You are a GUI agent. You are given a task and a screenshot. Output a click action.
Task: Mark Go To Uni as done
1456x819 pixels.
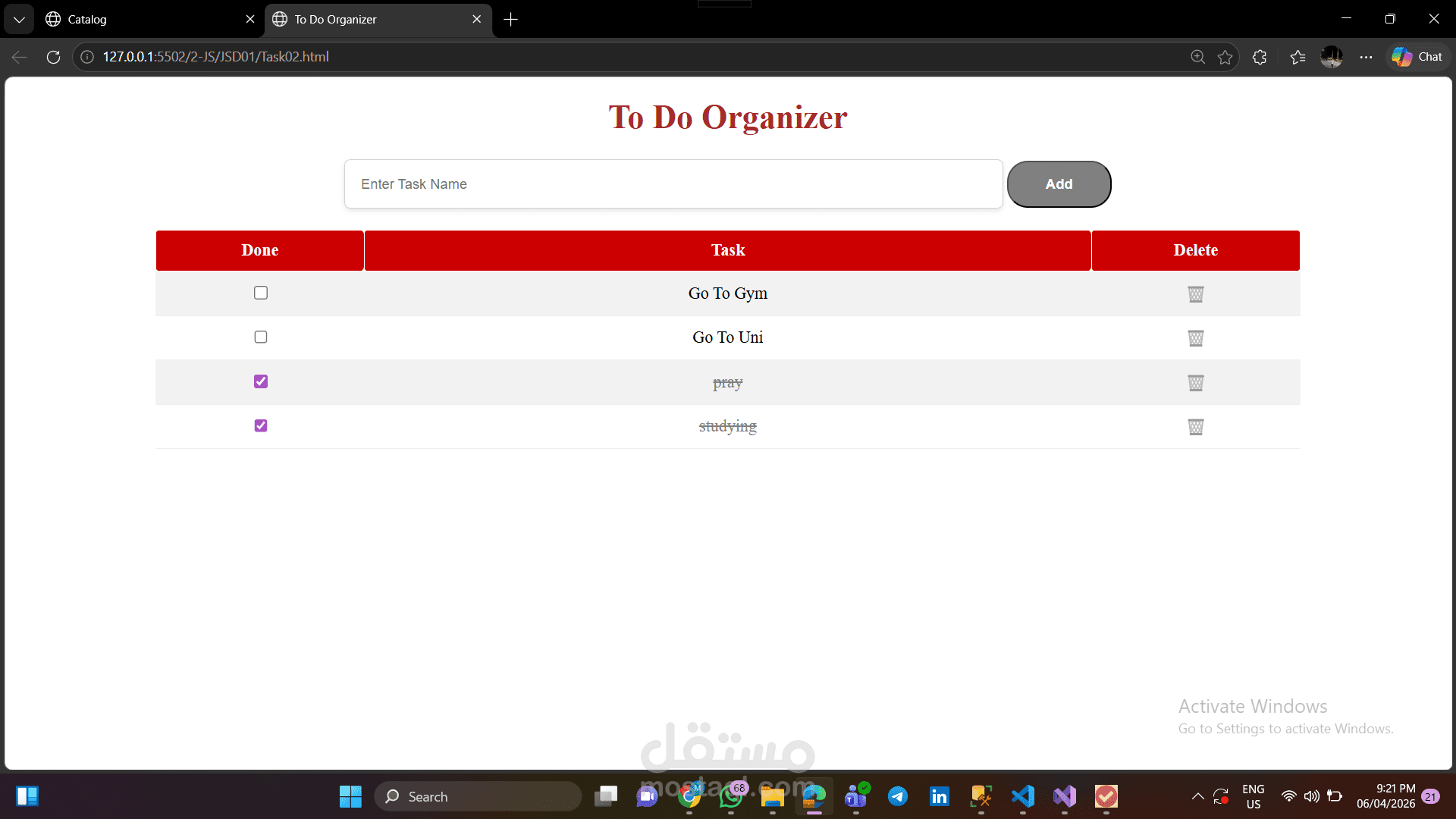pyautogui.click(x=261, y=337)
